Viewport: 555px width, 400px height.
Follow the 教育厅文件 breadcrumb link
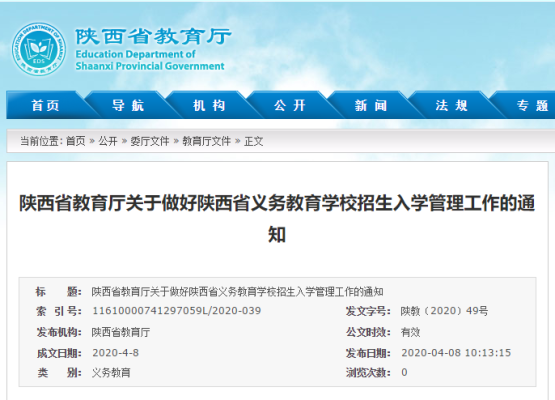(x=206, y=141)
